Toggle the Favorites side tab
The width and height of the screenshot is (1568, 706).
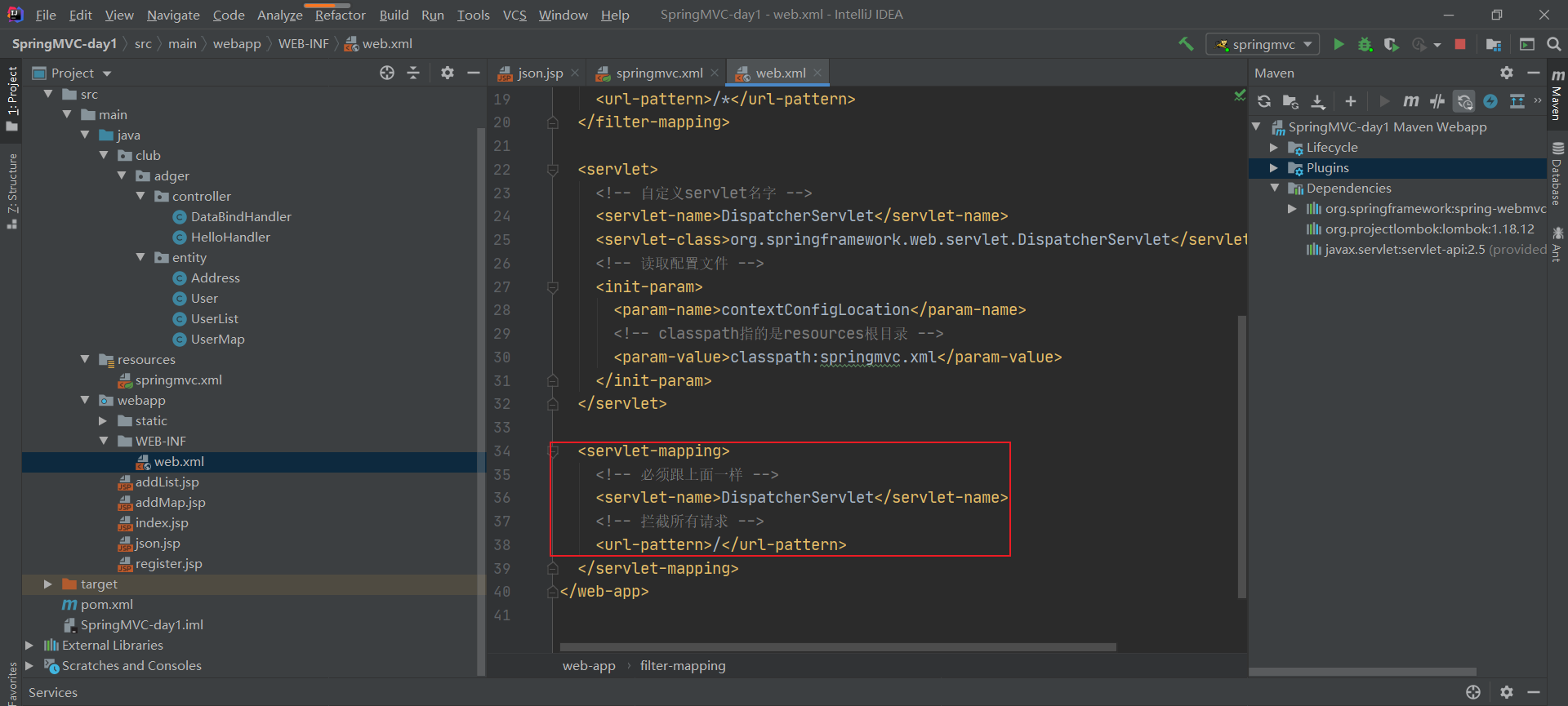pyautogui.click(x=11, y=682)
